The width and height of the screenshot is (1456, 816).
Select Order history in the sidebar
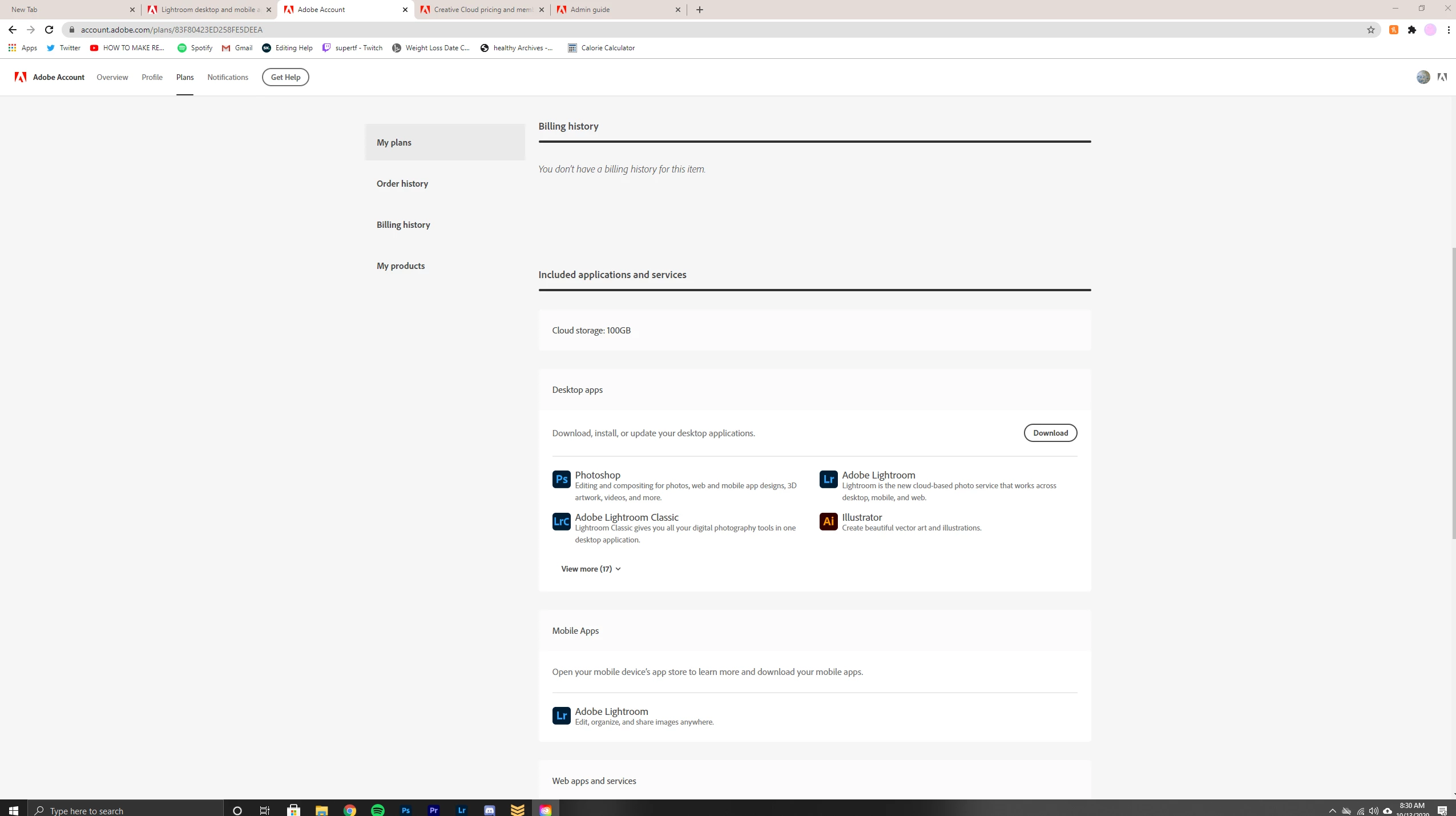(x=402, y=183)
